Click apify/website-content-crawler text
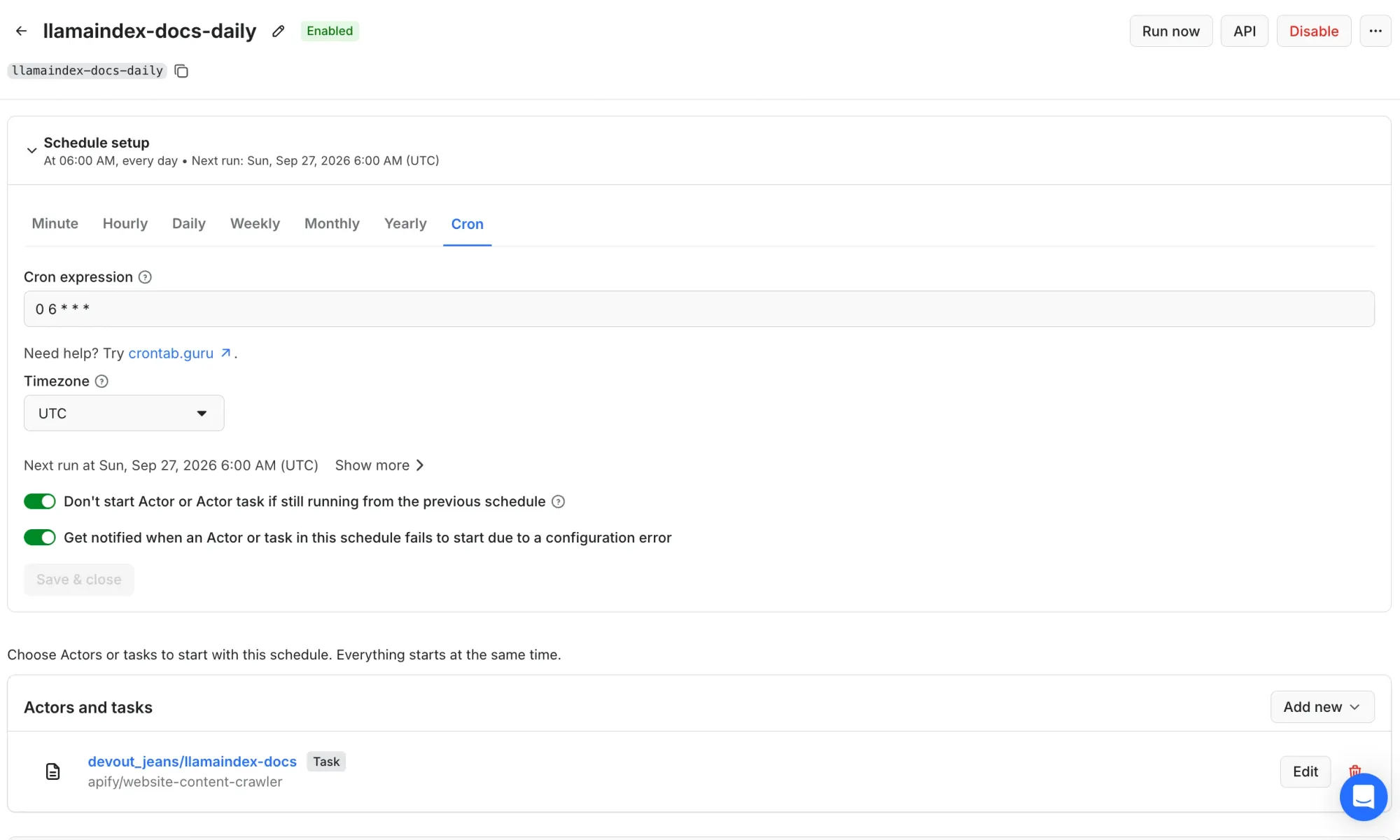This screenshot has width=1400, height=840. [185, 782]
